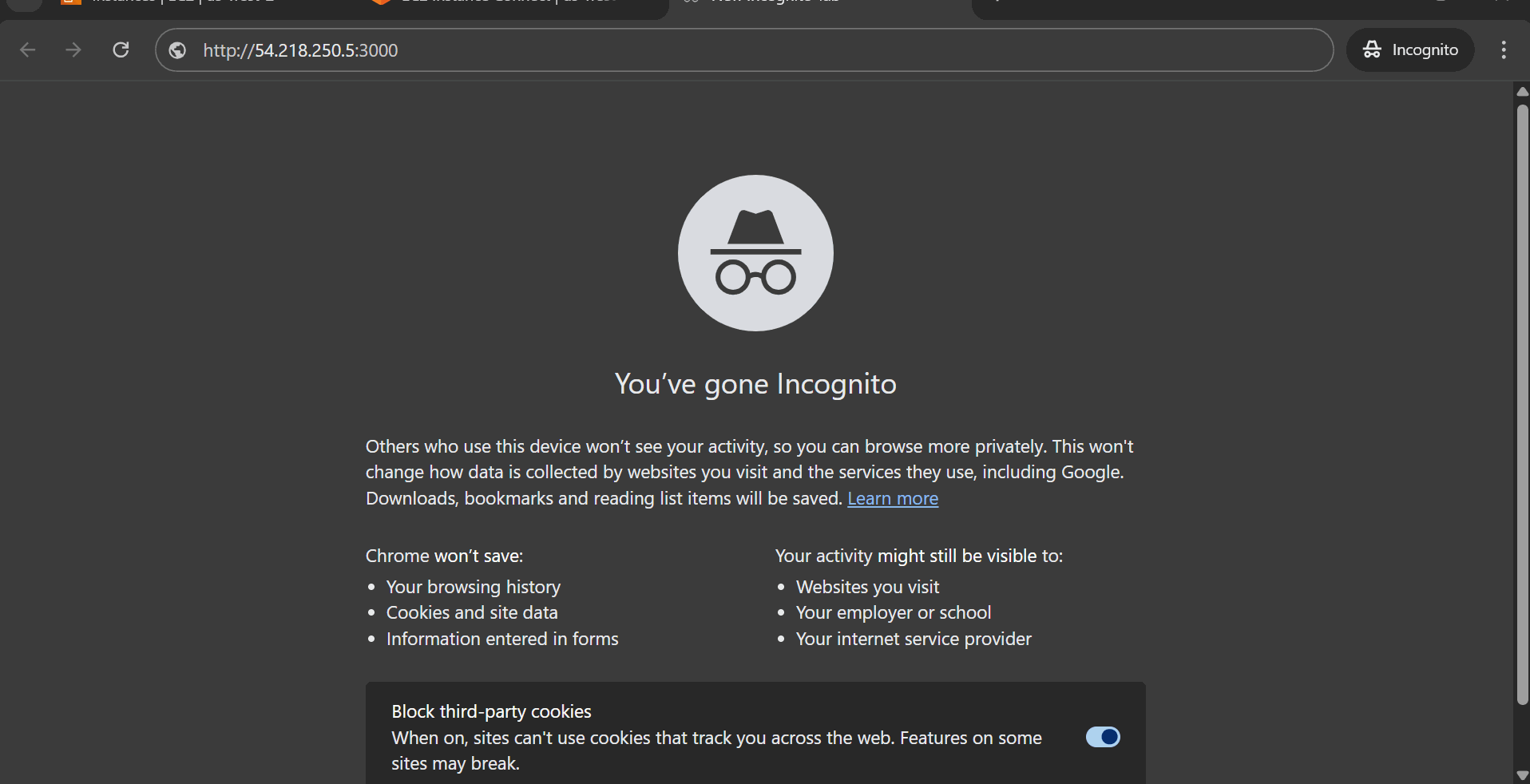Open the Learn more link
This screenshot has width=1530, height=784.
point(893,499)
